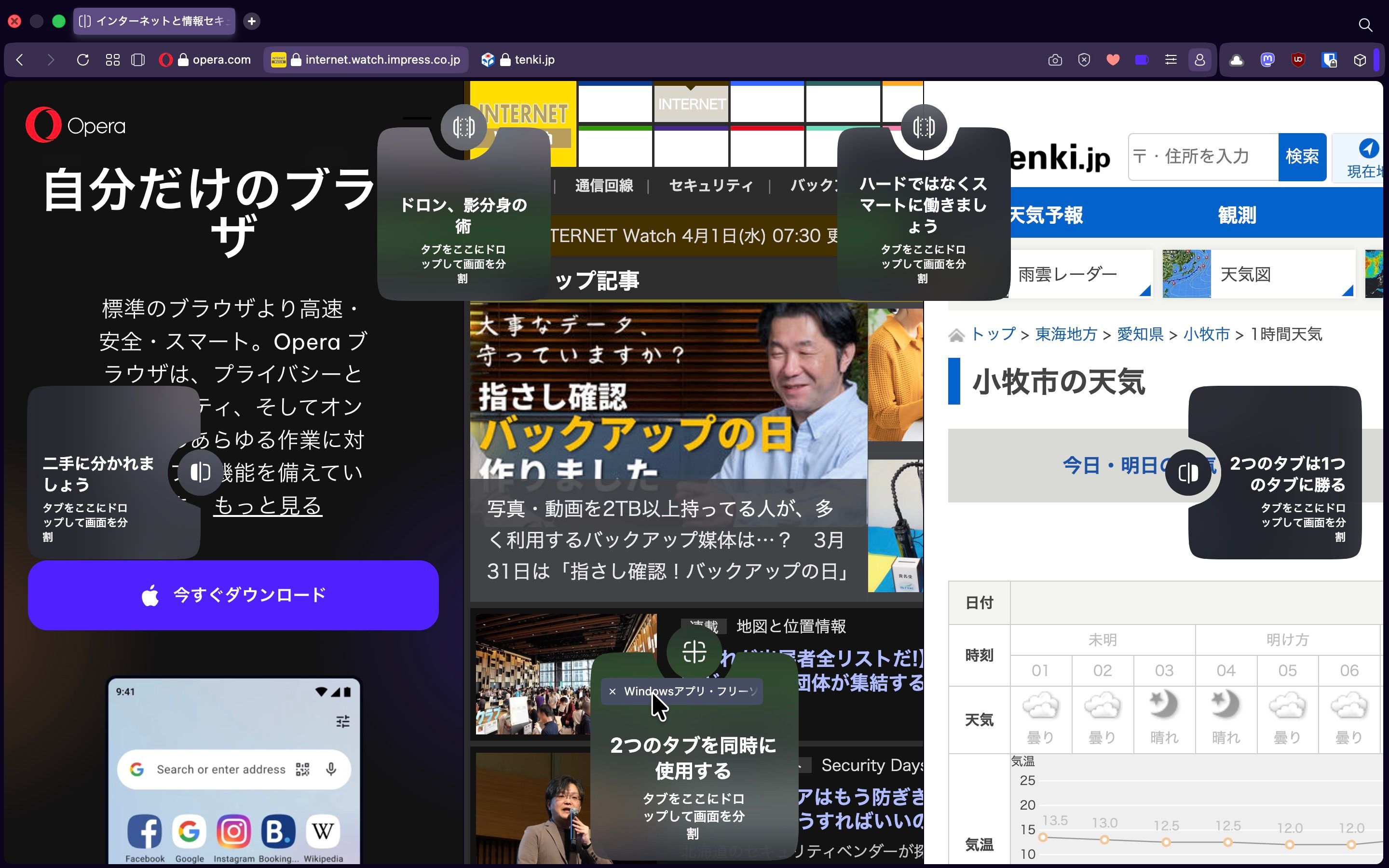This screenshot has height=868, width=1389.
Task: Click 愛知県 in breadcrumb
Action: coord(1140,334)
